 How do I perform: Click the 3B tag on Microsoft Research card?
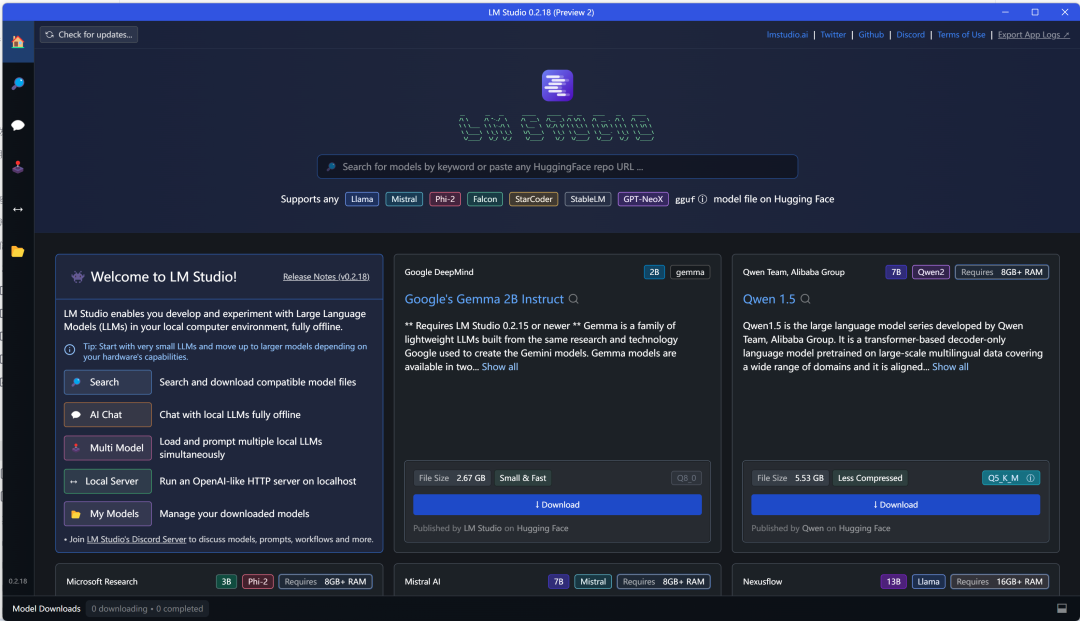[226, 582]
